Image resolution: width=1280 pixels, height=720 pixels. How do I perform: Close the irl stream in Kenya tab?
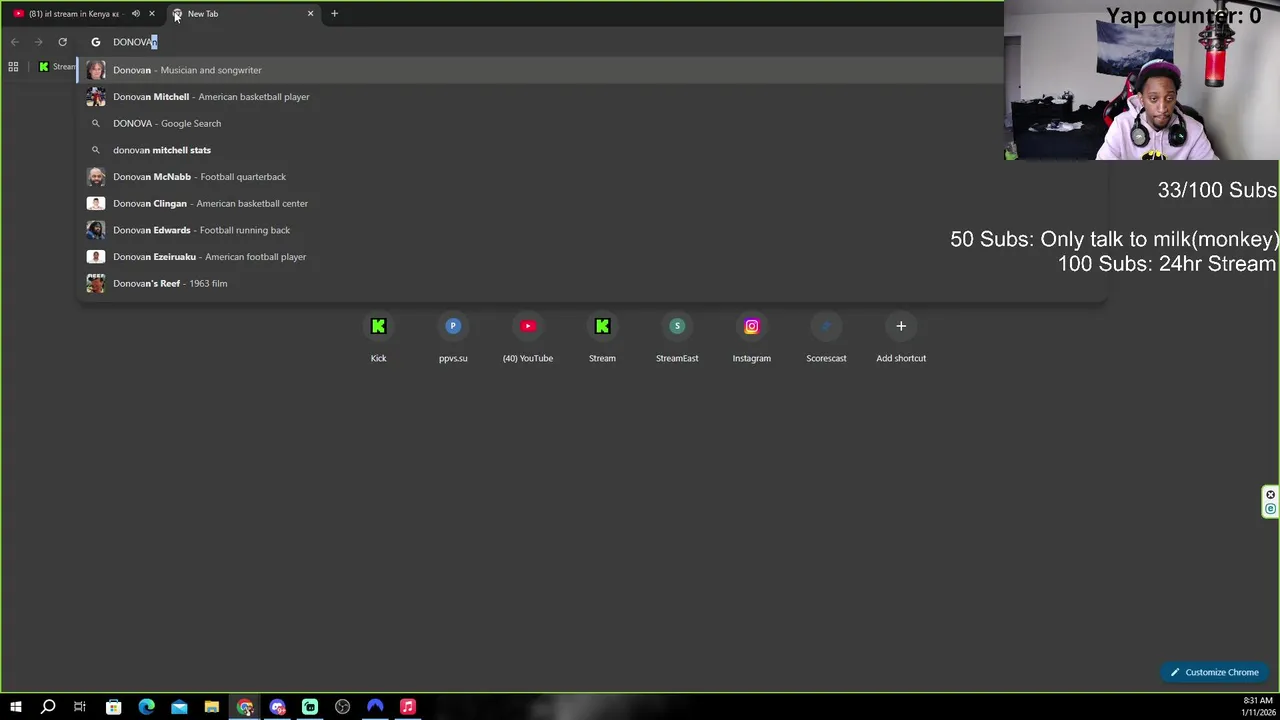tap(152, 14)
